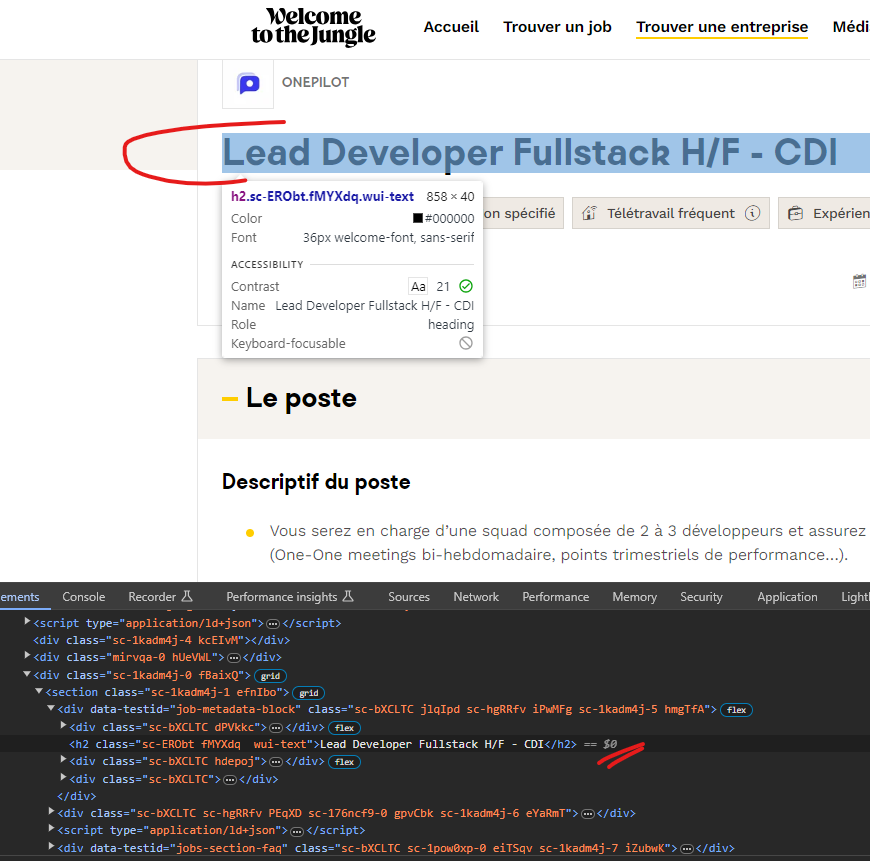
Task: Click the briefcase icon beside Expérience tag
Action: click(796, 213)
